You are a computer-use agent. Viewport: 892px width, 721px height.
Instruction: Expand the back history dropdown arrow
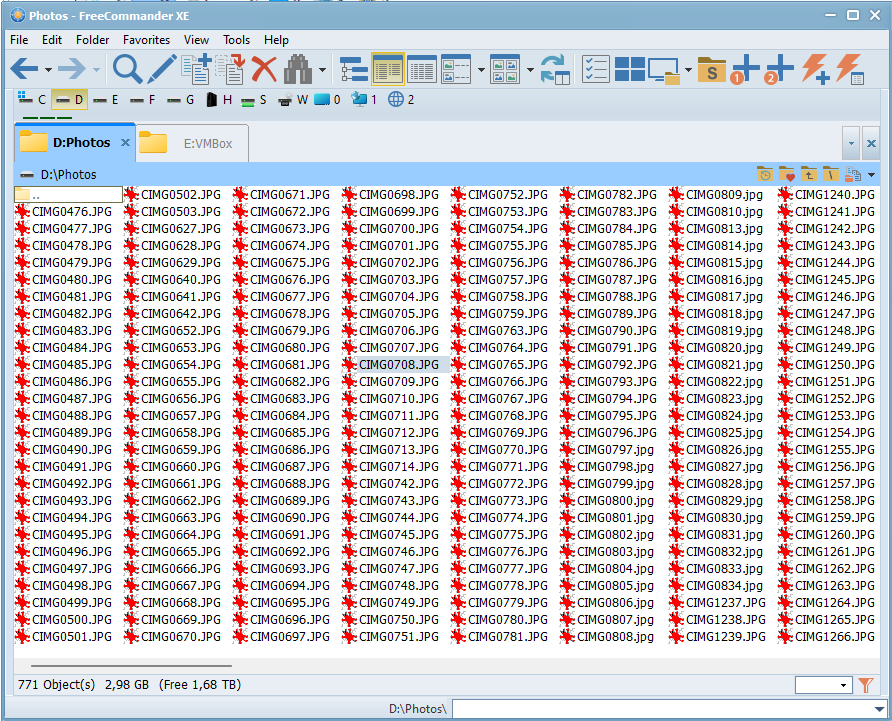[x=48, y=70]
